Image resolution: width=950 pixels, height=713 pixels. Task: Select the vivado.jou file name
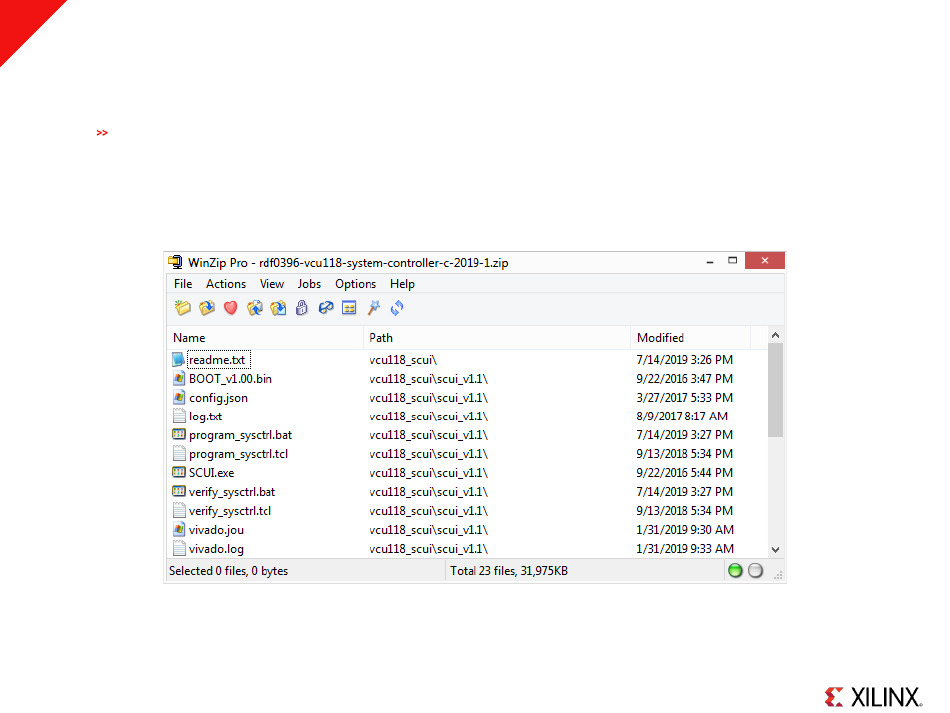(216, 530)
